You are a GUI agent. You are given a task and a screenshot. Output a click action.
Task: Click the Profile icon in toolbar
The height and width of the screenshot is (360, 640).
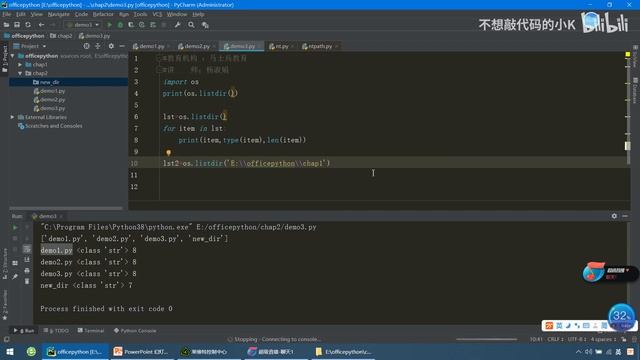point(142,25)
